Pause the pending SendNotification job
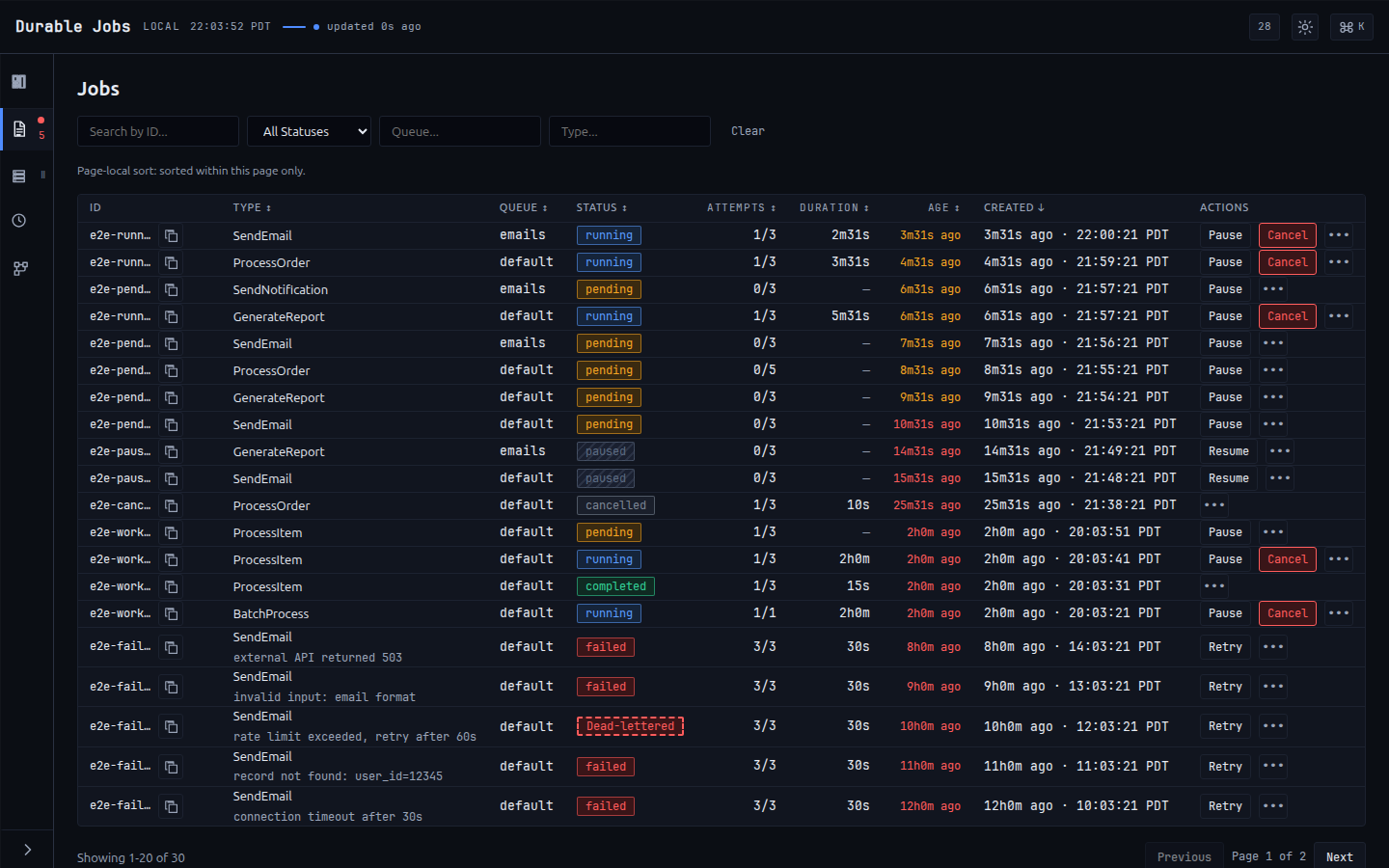The height and width of the screenshot is (868, 1389). pyautogui.click(x=1225, y=289)
